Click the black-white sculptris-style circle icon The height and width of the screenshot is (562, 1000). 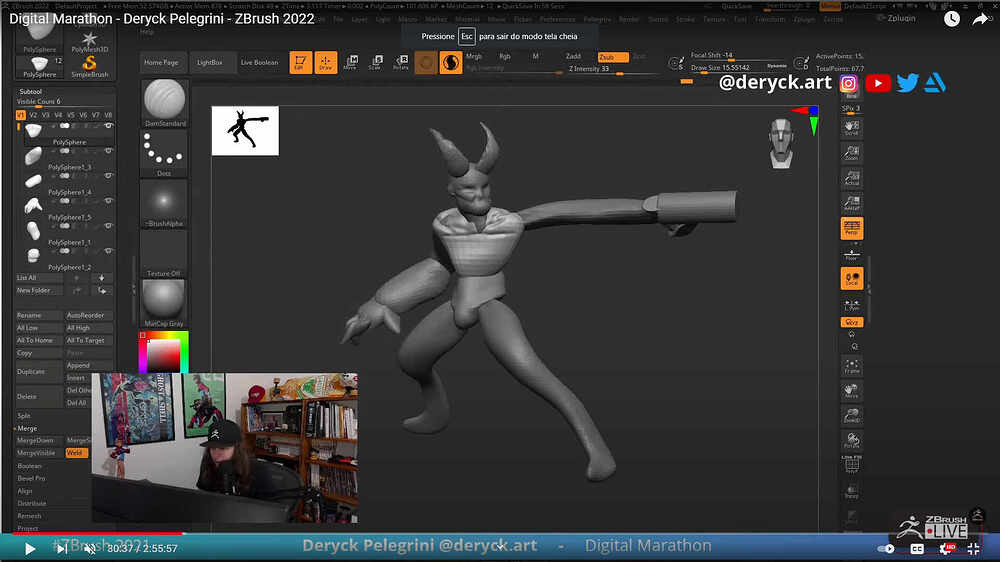[451, 63]
